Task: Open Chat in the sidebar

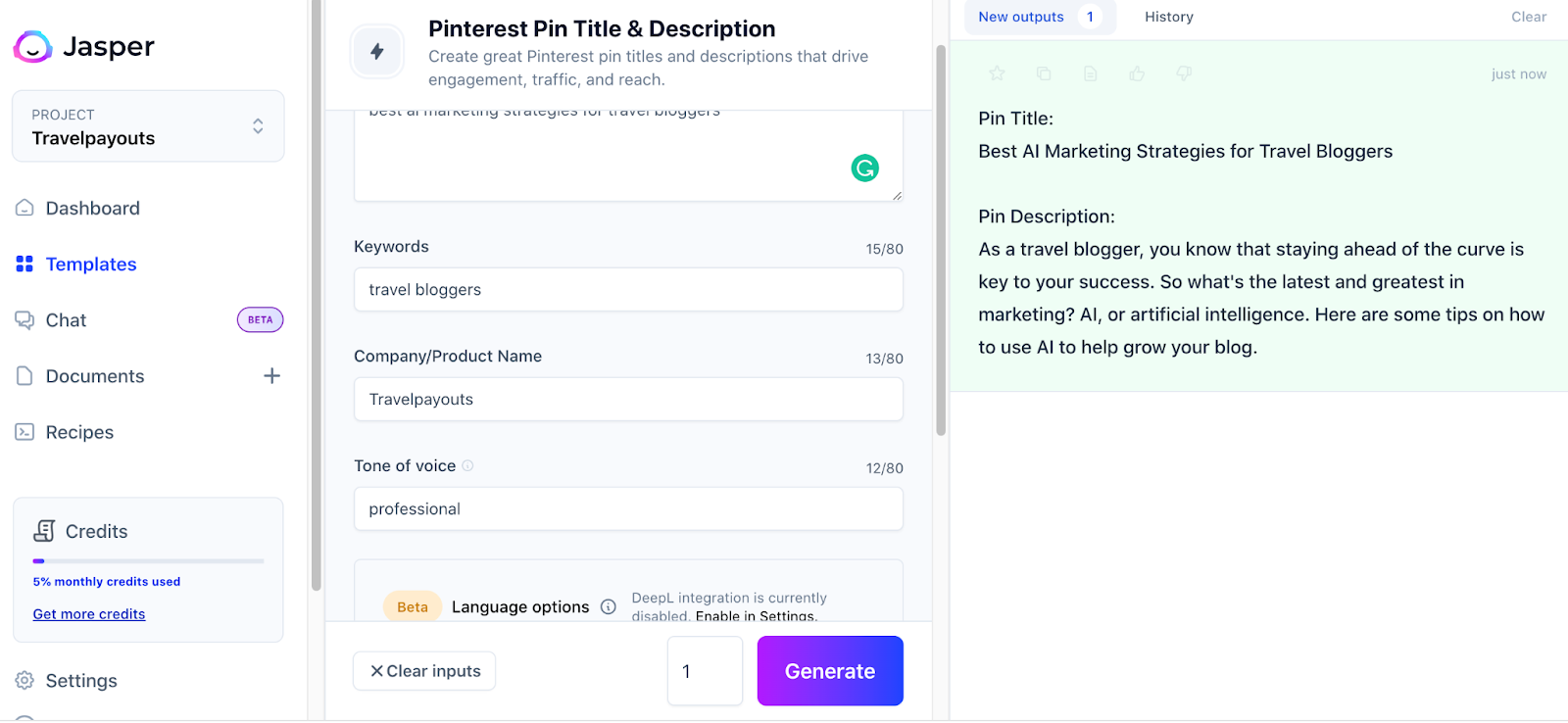Action: tap(66, 319)
